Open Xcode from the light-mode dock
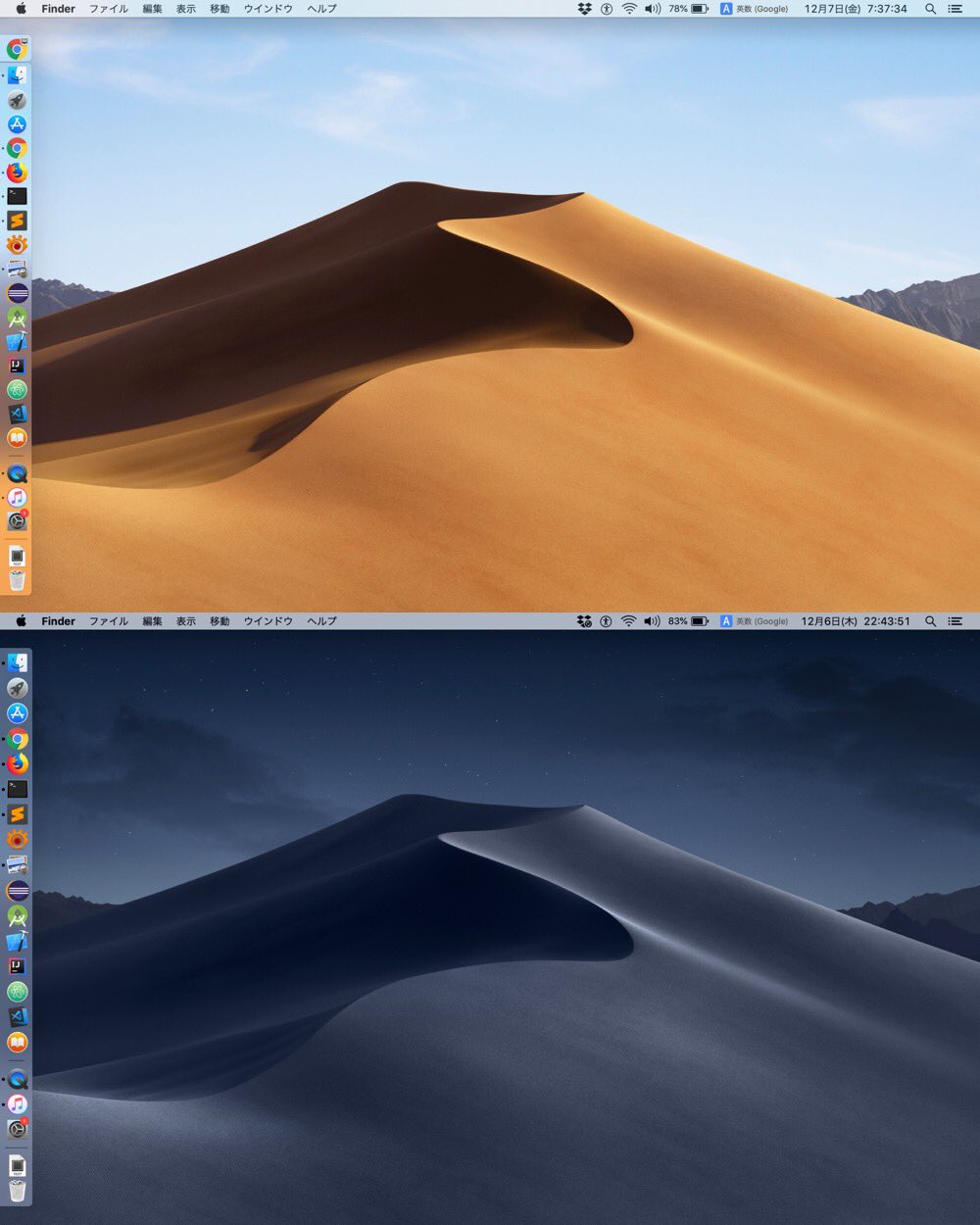Viewport: 980px width, 1225px height. pyautogui.click(x=17, y=342)
